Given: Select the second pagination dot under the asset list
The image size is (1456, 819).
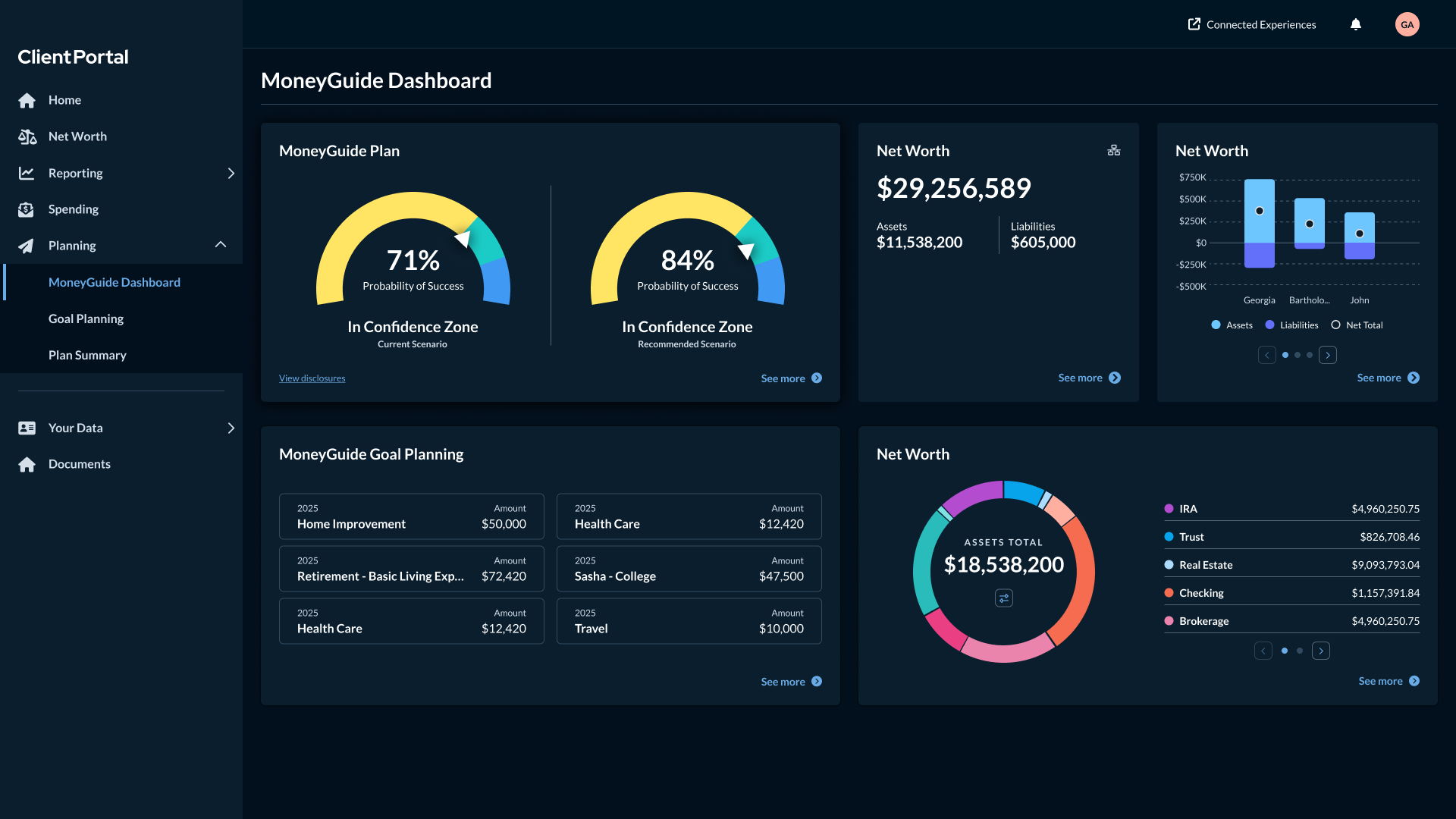Looking at the screenshot, I should pos(1300,651).
